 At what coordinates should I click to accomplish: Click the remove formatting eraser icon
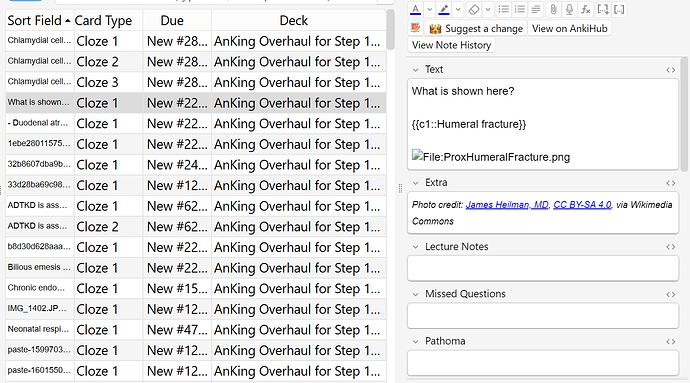point(473,9)
